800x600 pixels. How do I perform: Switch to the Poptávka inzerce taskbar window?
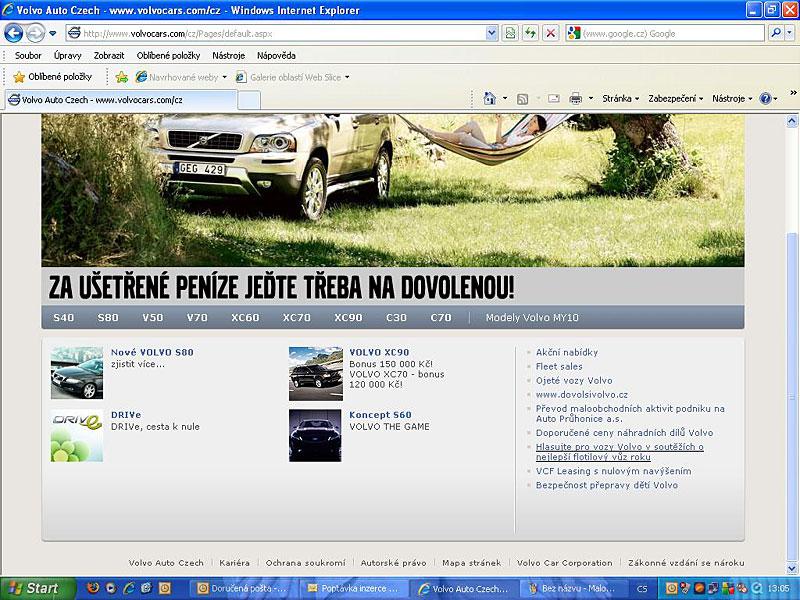click(x=353, y=588)
